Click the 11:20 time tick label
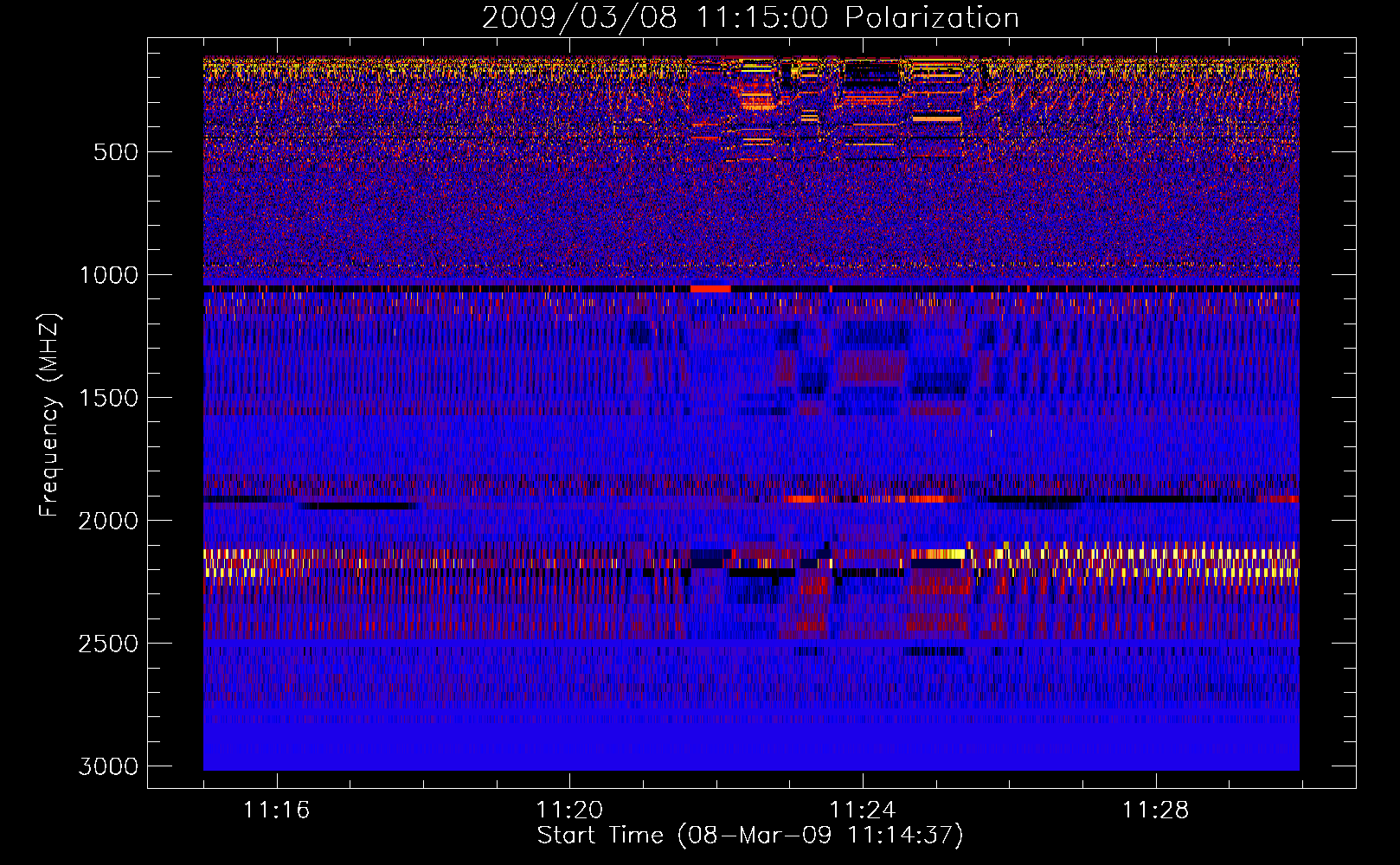This screenshot has height=865, width=1400. click(569, 811)
